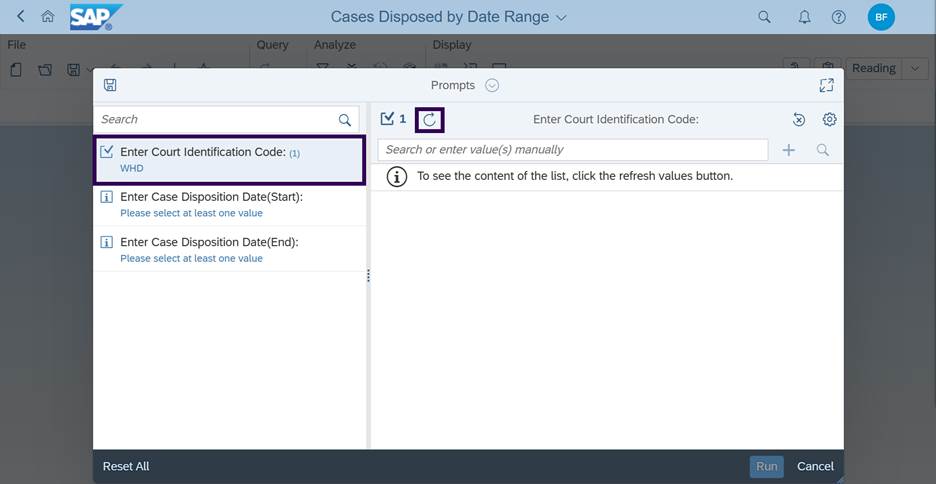Viewport: 936px width, 484px height.
Task: Click the plus add value icon
Action: tap(789, 150)
